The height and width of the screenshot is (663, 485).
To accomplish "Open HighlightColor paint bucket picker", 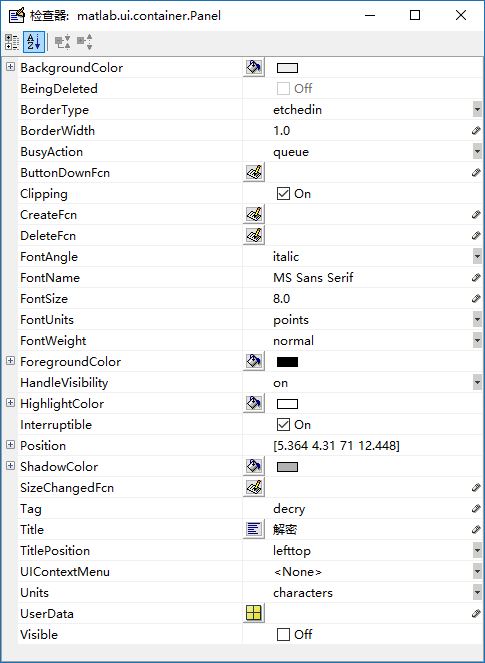I will (254, 403).
